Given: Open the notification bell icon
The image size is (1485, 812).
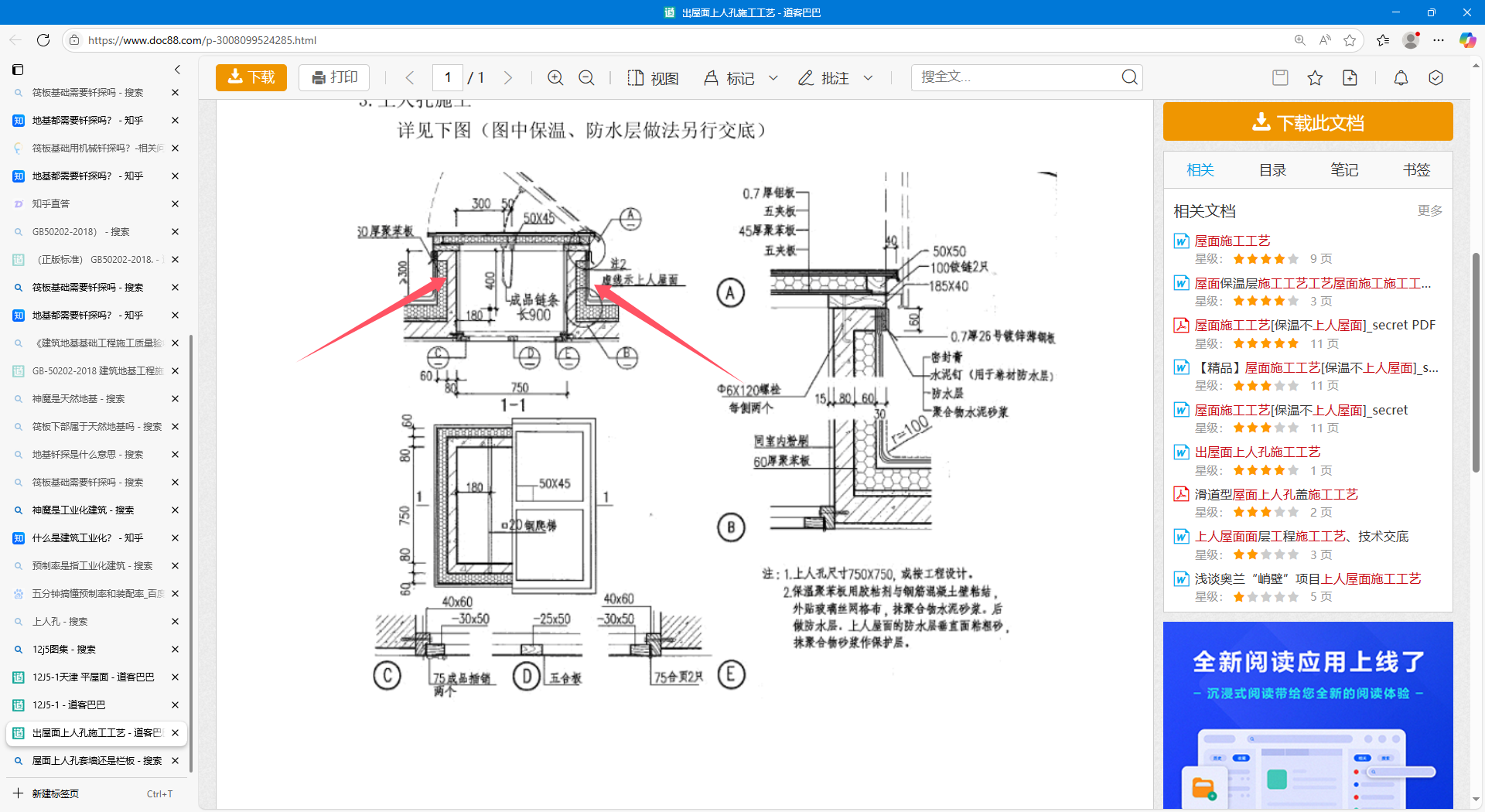Looking at the screenshot, I should pos(1401,77).
